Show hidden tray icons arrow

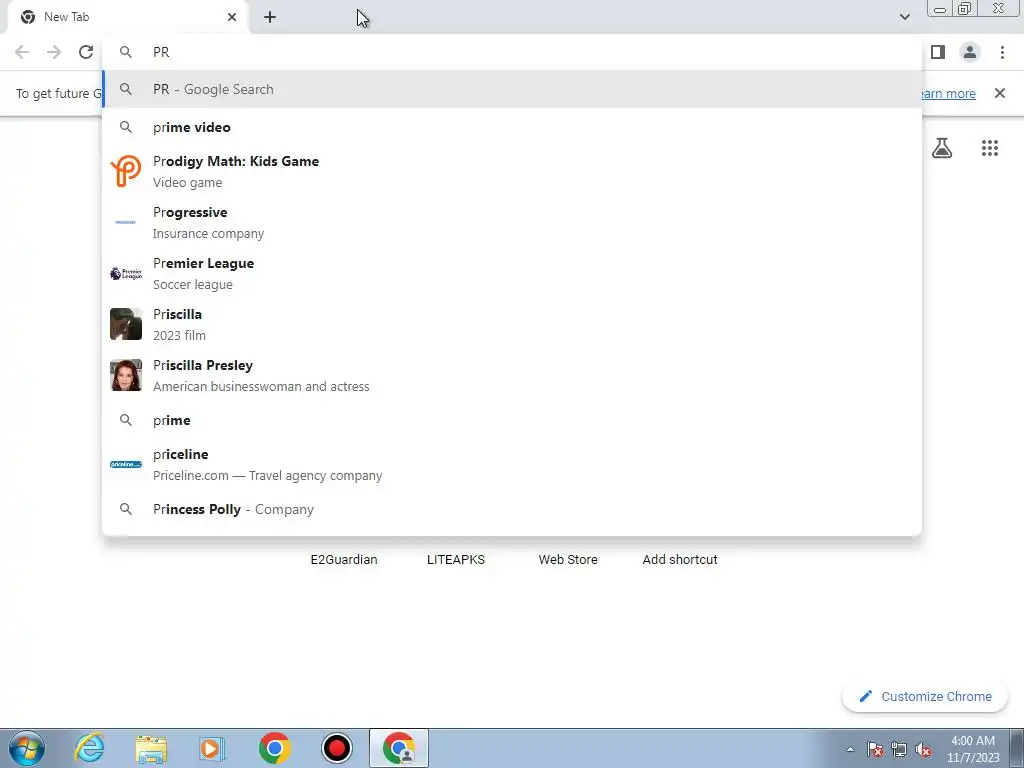(x=850, y=749)
